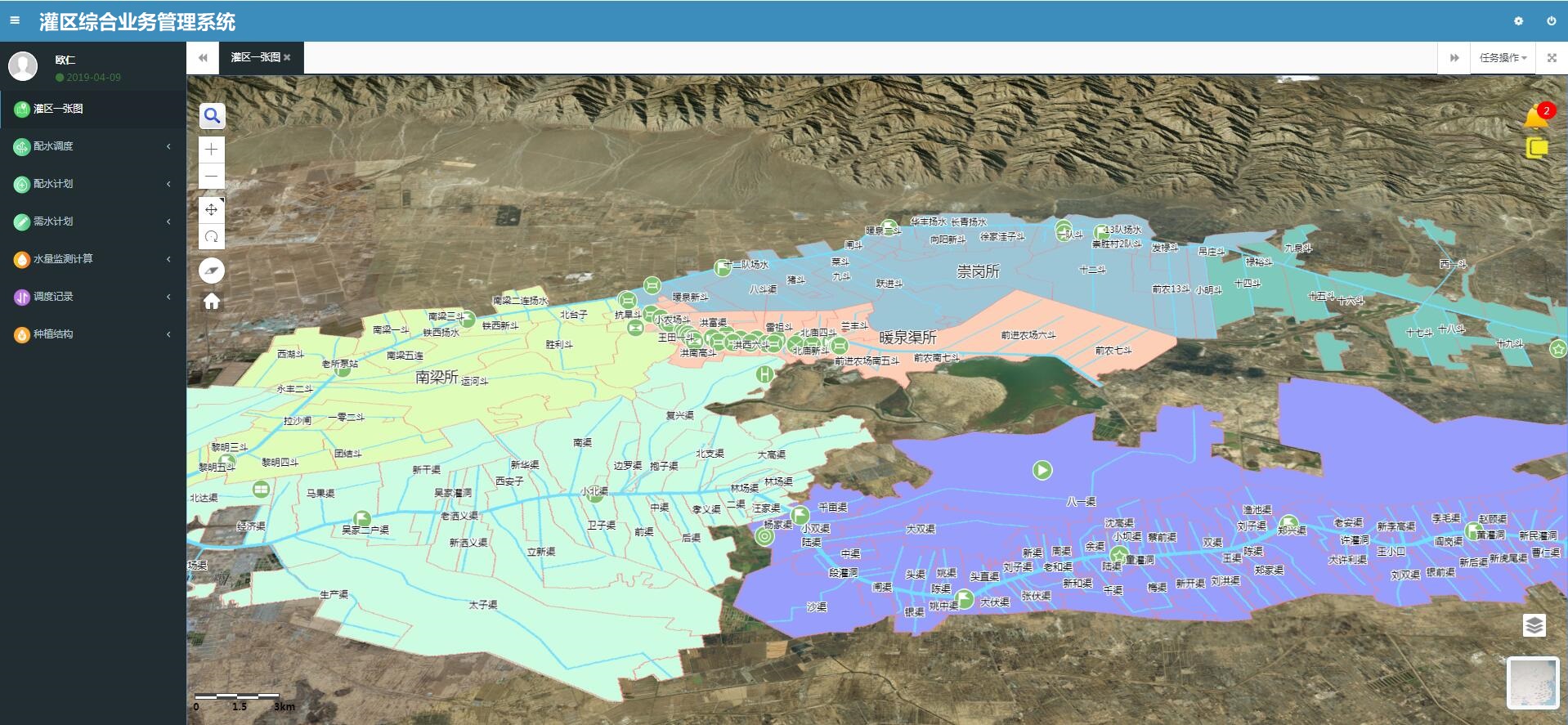Switch to the 灌区一张图 tab
The width and height of the screenshot is (1568, 725).
click(x=255, y=58)
